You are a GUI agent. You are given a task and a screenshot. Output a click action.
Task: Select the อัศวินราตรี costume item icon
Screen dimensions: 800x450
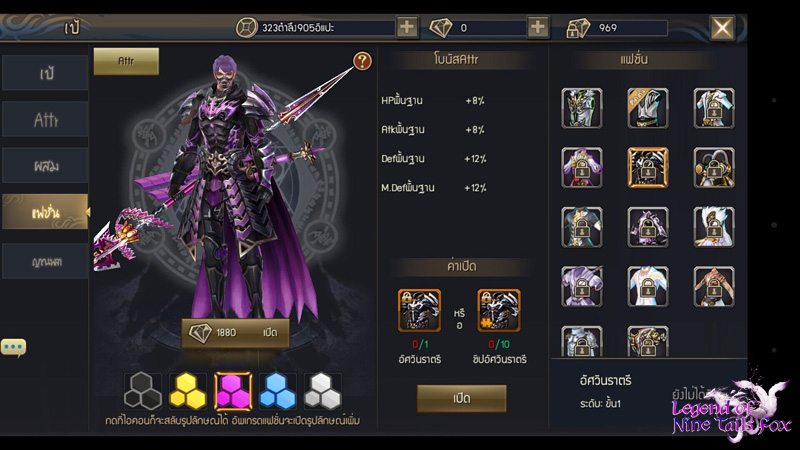pyautogui.click(x=419, y=311)
